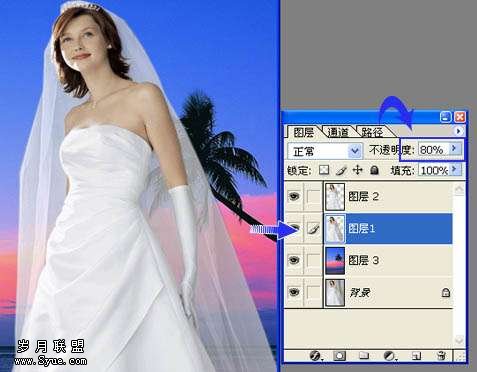
Task: Open the opacity 80% slider arrow
Action: (x=454, y=149)
